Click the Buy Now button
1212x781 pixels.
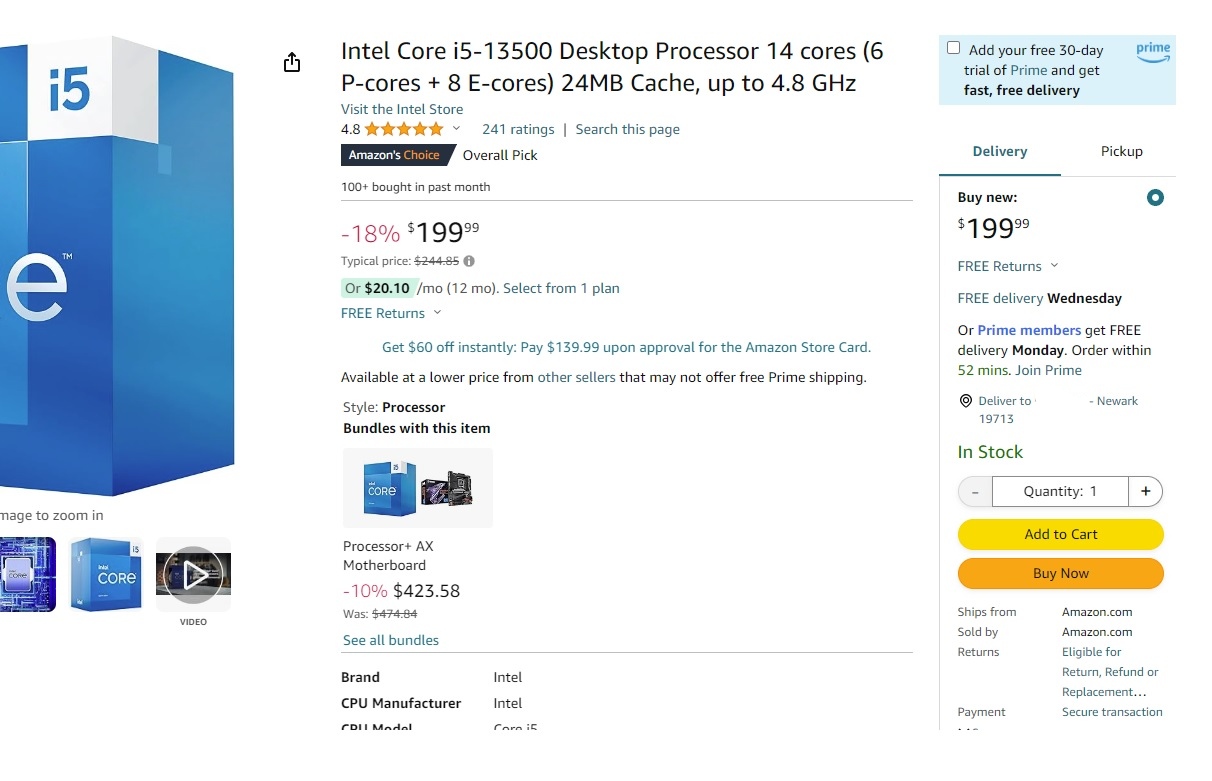tap(1061, 573)
